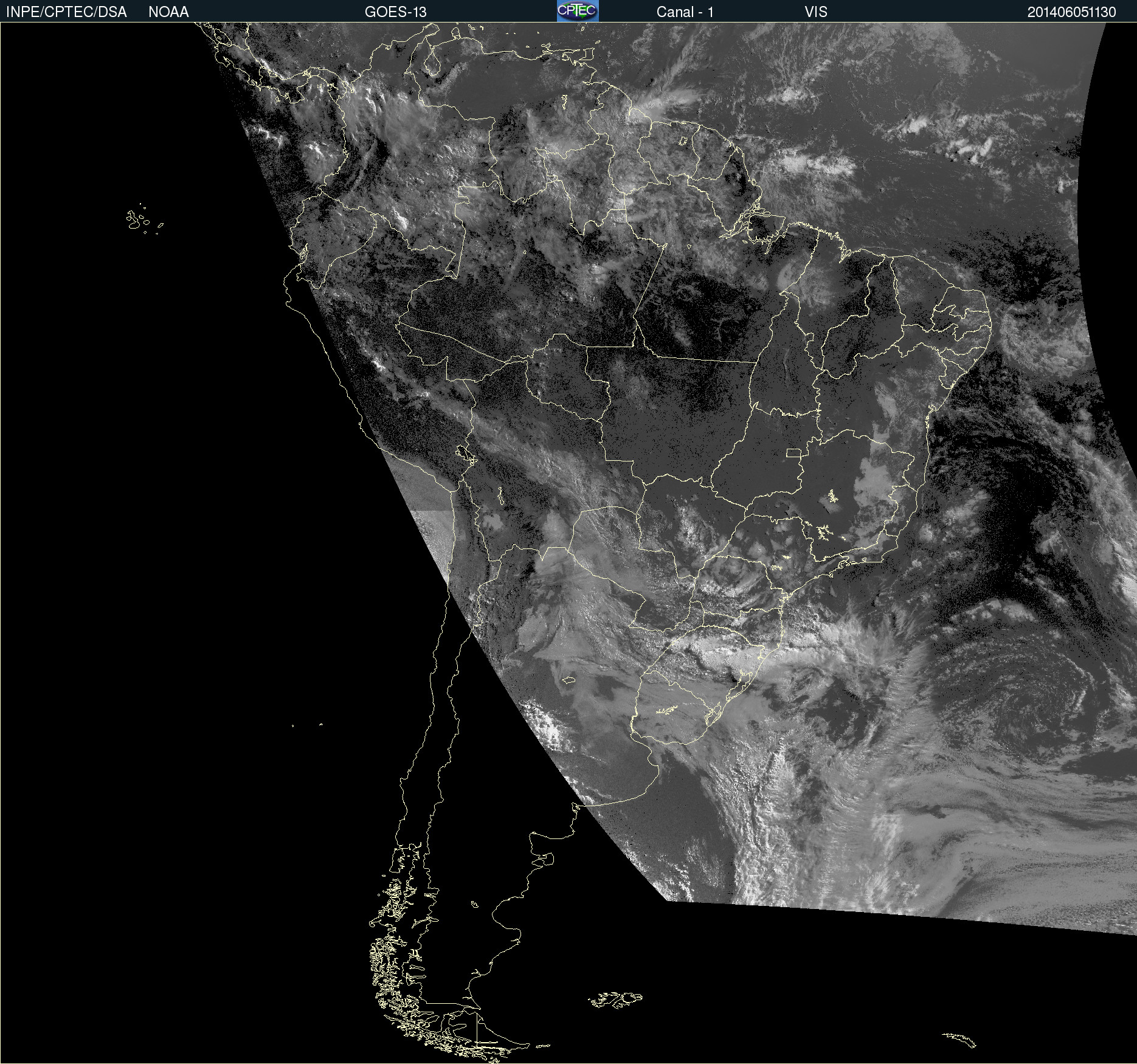
Task: Click the Canal - 1 channel label
Action: [x=685, y=12]
